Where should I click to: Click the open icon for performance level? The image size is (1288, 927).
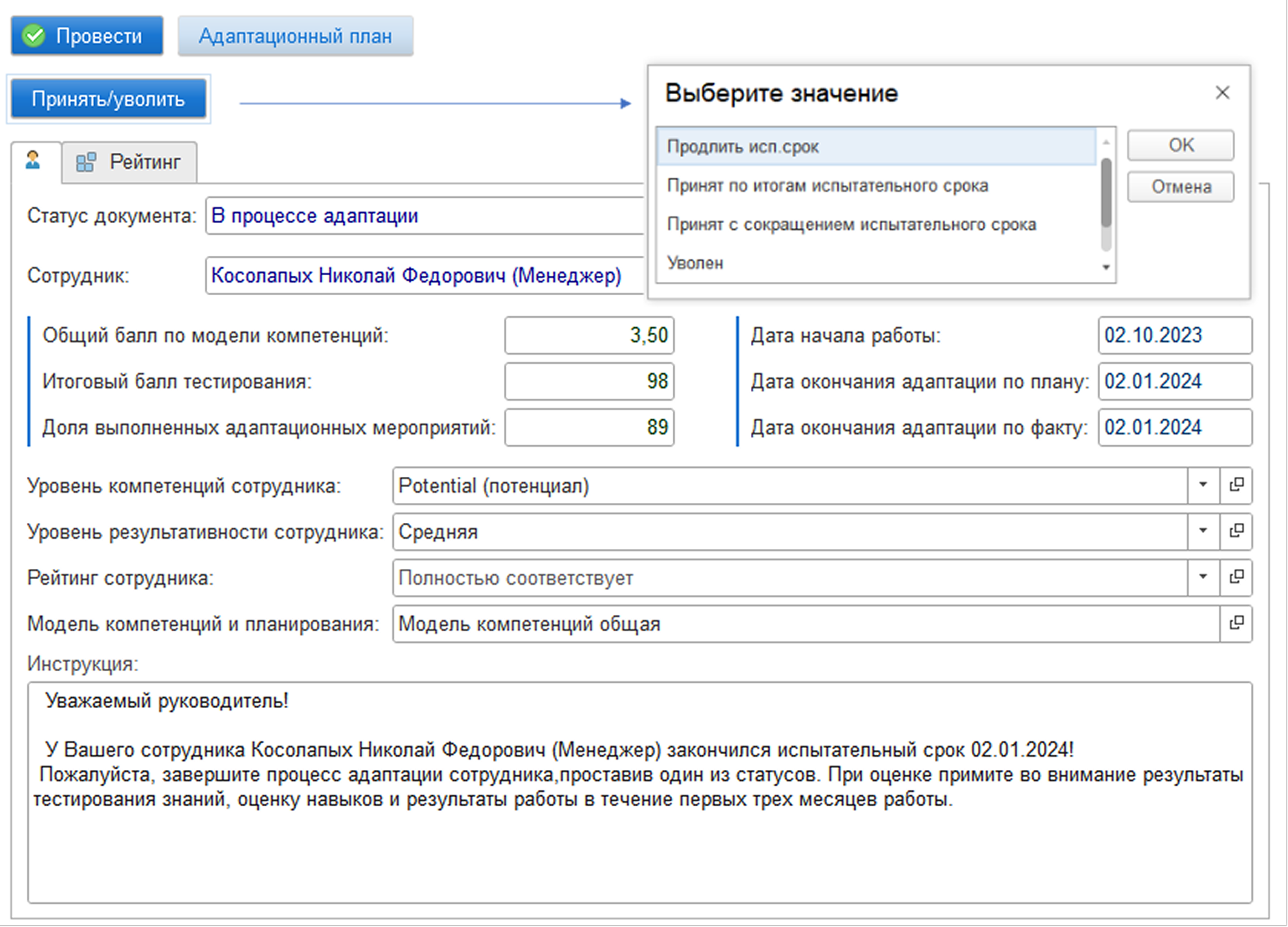point(1237,532)
